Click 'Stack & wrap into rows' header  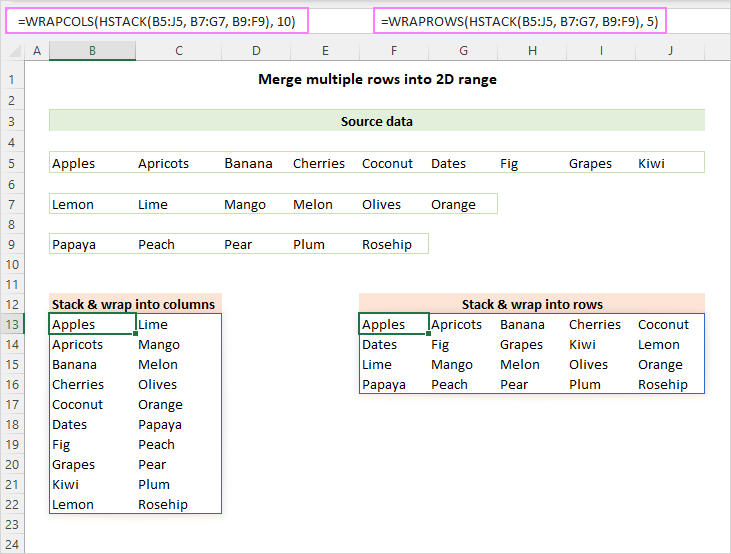[x=532, y=304]
